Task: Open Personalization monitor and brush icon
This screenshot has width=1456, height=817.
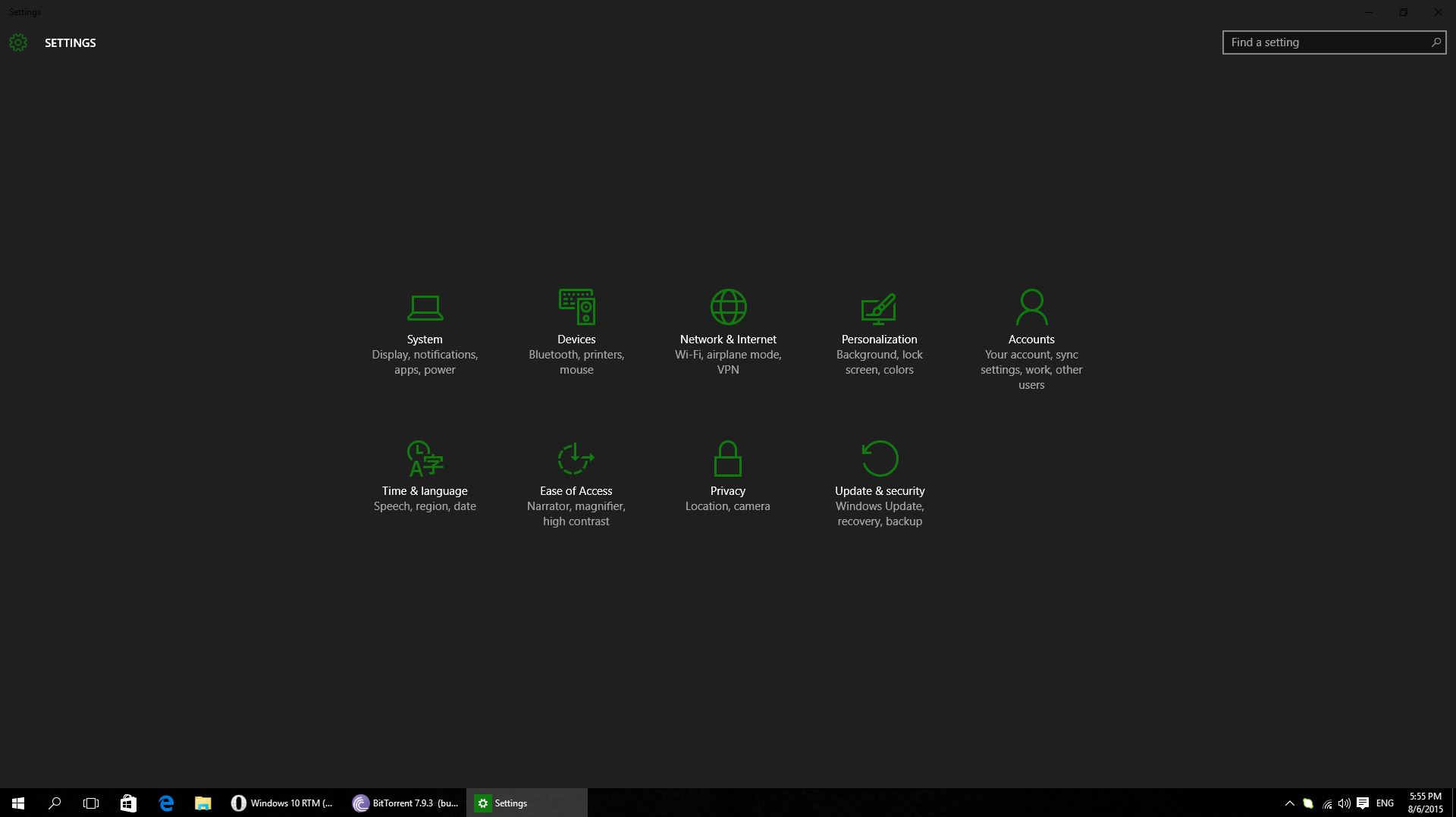Action: pyautogui.click(x=879, y=307)
